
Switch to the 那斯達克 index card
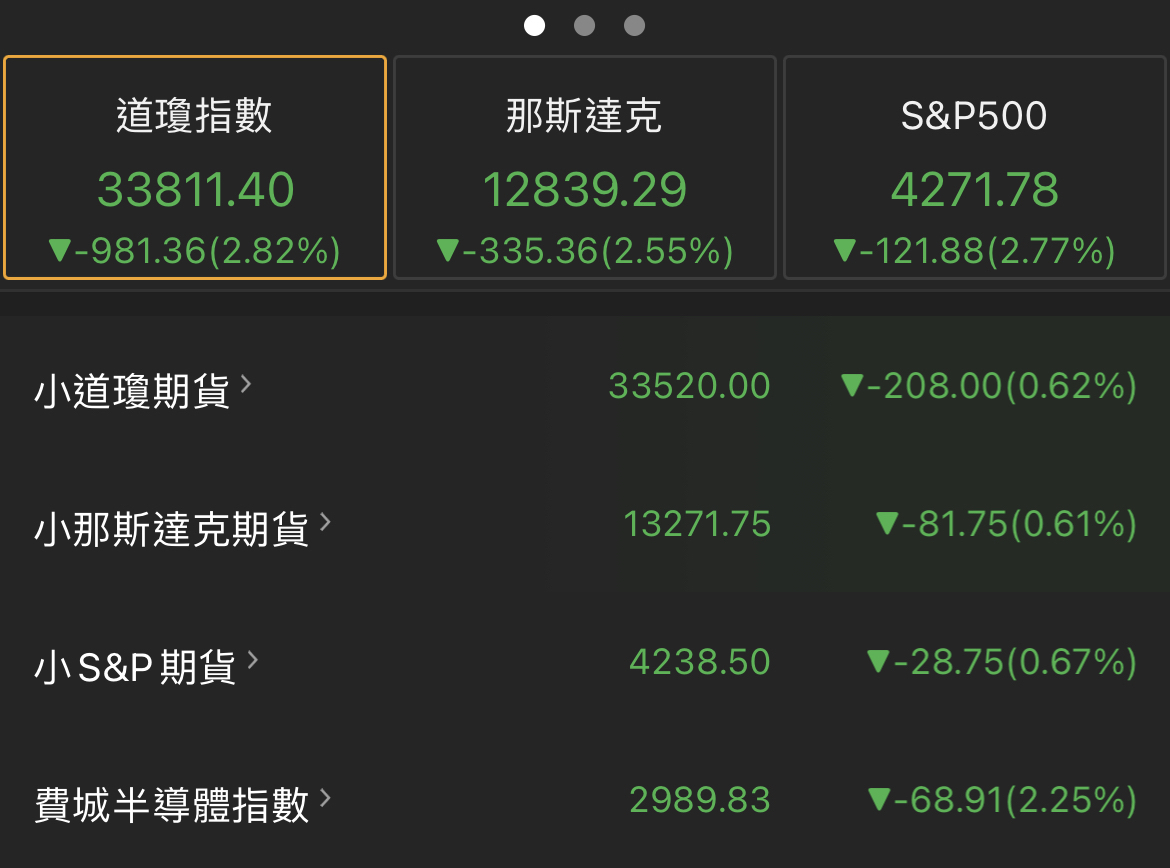pyautogui.click(x=585, y=167)
